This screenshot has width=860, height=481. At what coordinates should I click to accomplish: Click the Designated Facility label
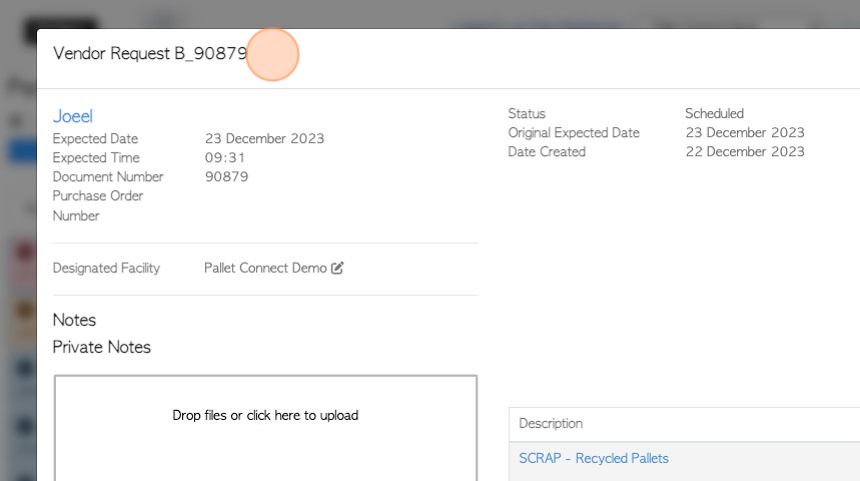pyautogui.click(x=106, y=268)
